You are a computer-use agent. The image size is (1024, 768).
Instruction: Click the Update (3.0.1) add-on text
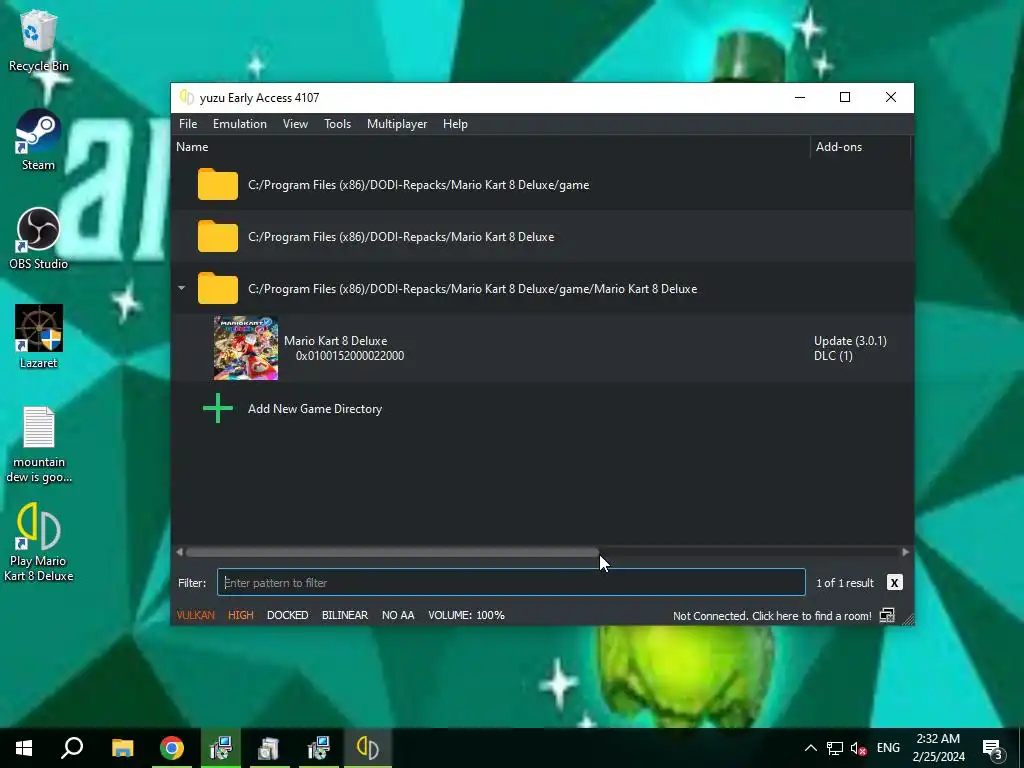[850, 340]
